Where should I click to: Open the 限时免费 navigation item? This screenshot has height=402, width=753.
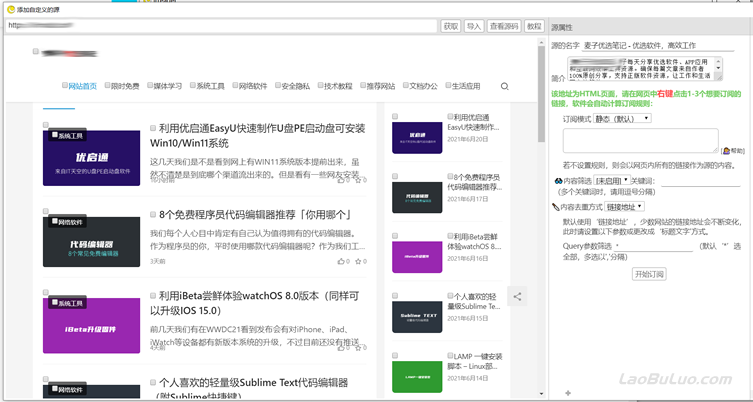pos(125,86)
